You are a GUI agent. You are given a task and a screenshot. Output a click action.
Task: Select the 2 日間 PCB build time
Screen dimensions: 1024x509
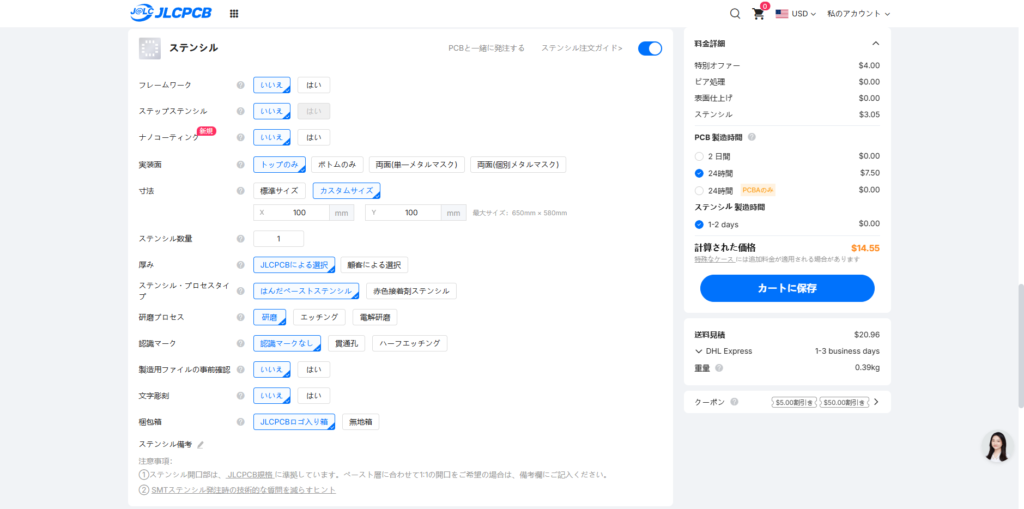coord(699,156)
